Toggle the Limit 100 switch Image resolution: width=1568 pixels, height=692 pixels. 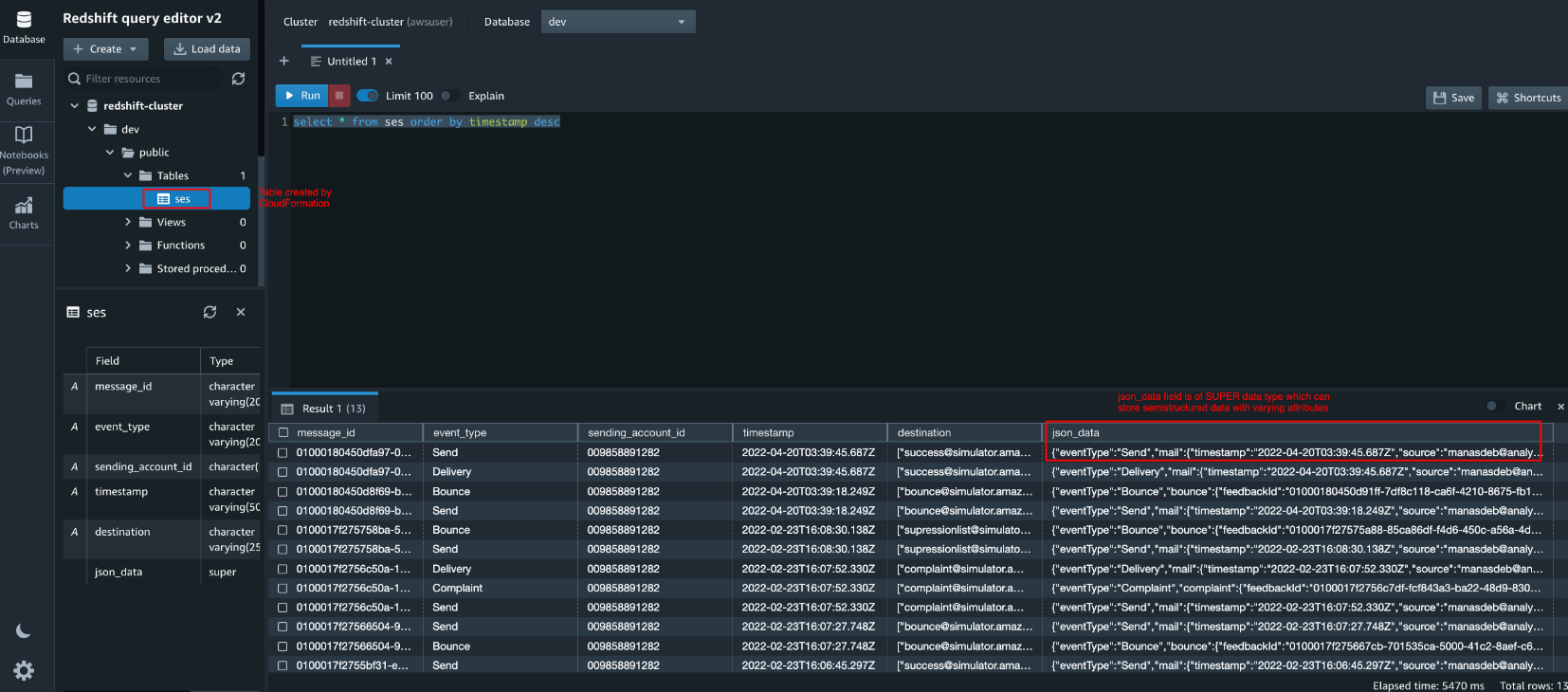367,96
